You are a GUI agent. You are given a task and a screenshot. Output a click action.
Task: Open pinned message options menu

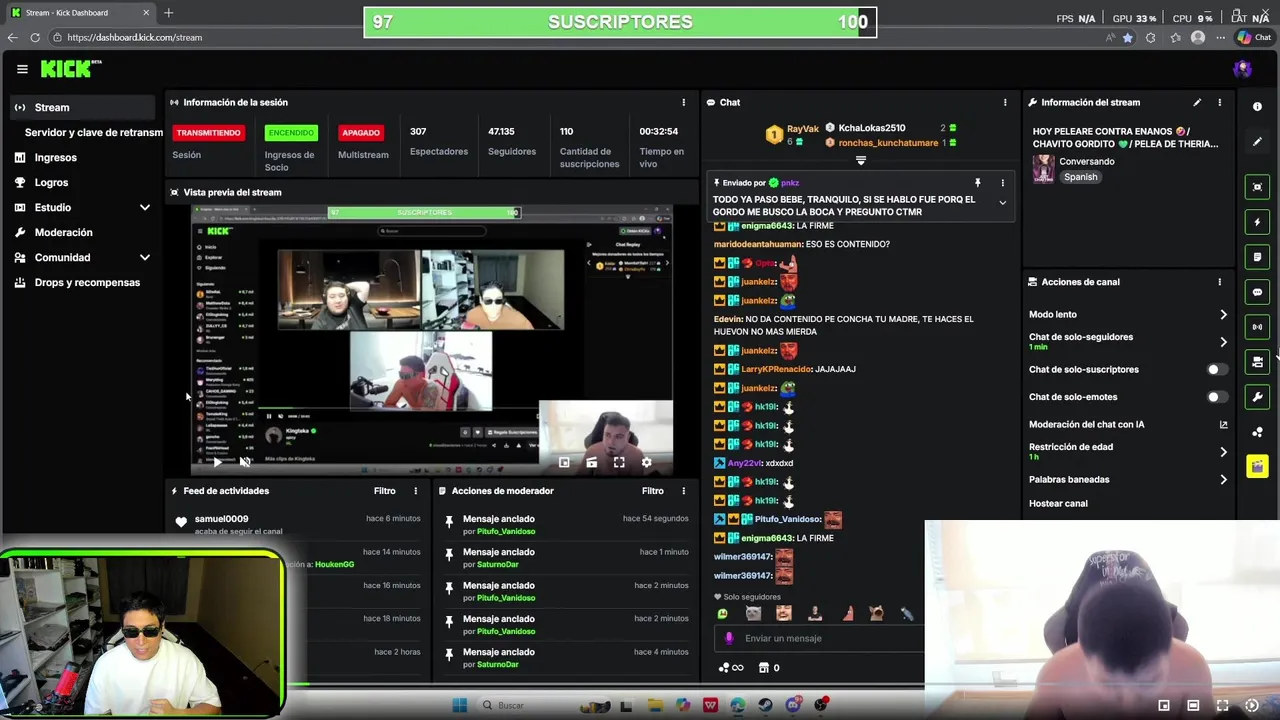[1002, 183]
